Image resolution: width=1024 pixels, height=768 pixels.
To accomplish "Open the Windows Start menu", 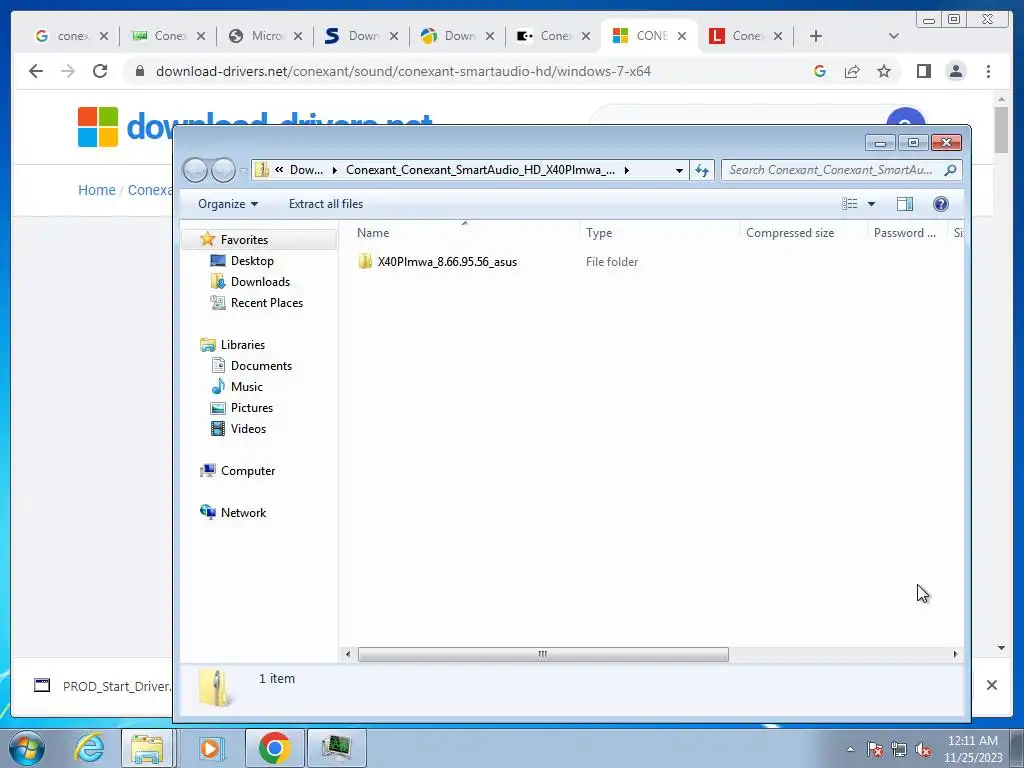I will coord(27,748).
